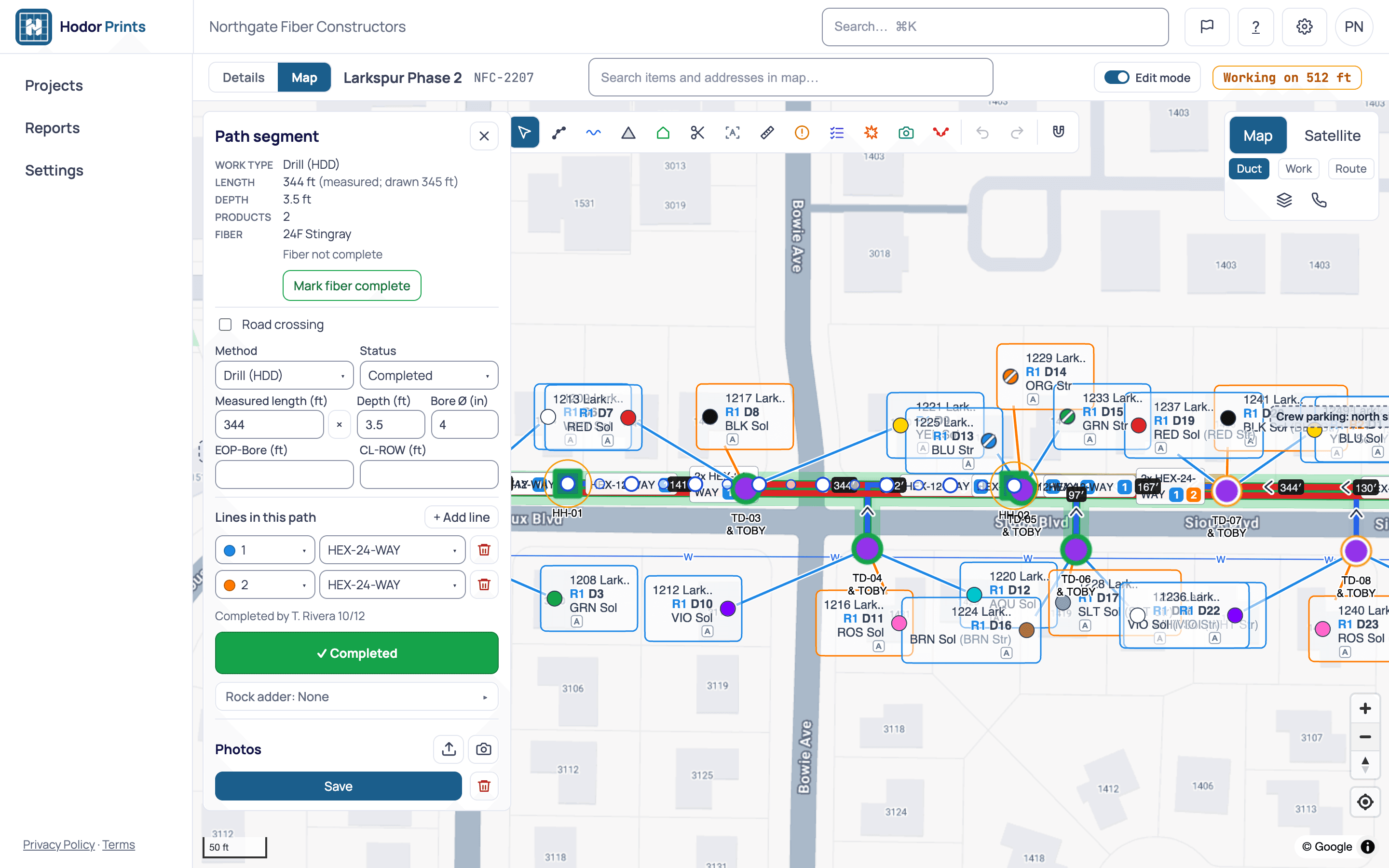Open the orange line 2 color dropdown

tap(265, 584)
